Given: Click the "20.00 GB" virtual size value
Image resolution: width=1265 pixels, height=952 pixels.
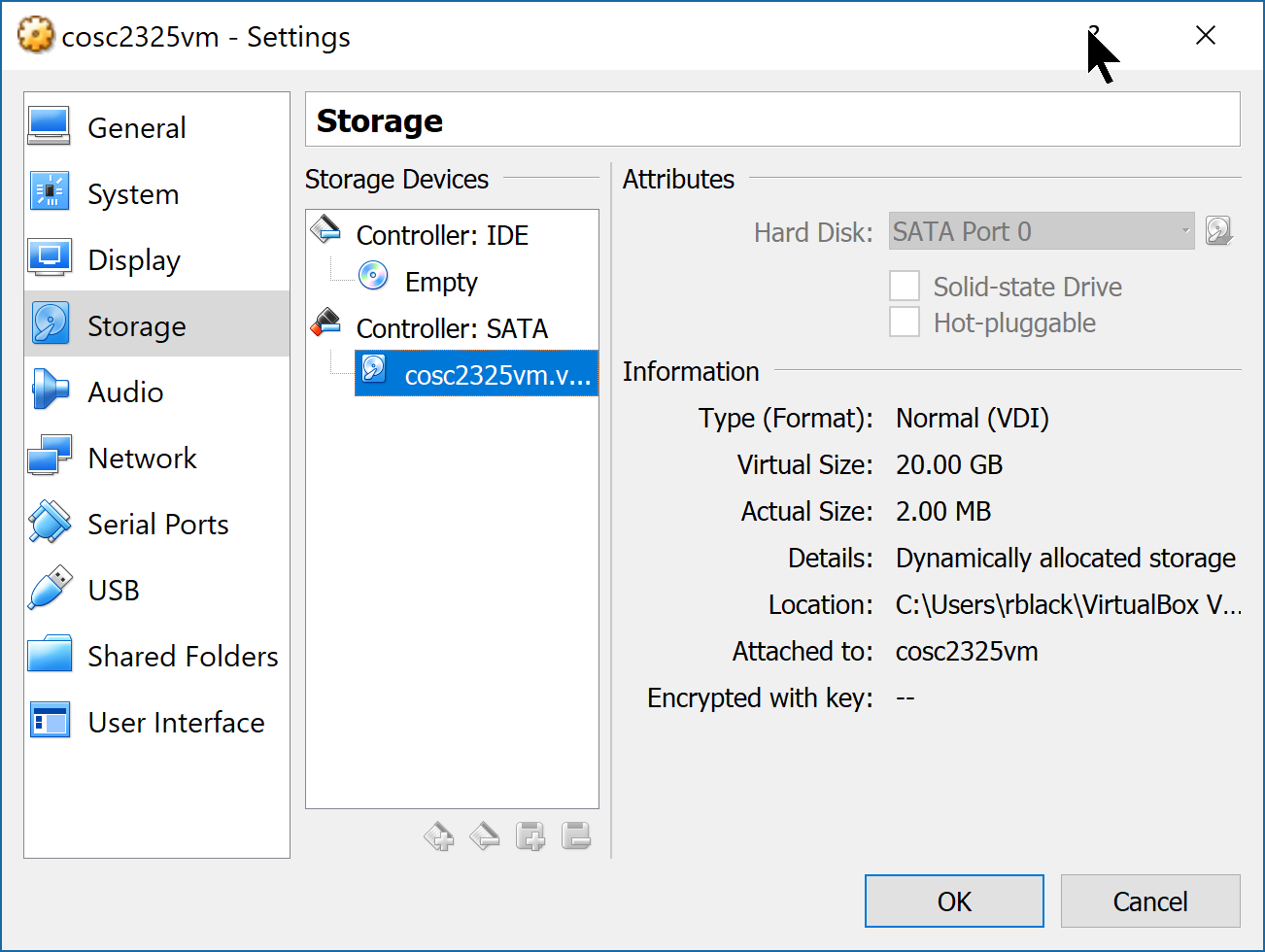Looking at the screenshot, I should [x=949, y=464].
